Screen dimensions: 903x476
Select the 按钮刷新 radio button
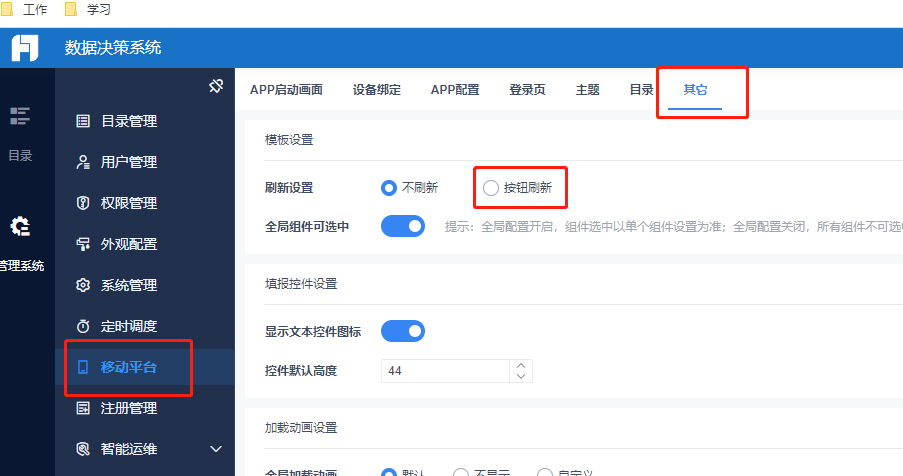[491, 188]
